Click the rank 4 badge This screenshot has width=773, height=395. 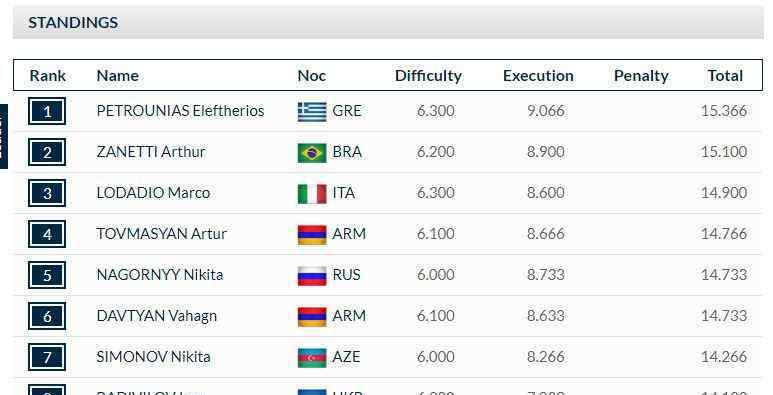pos(47,234)
